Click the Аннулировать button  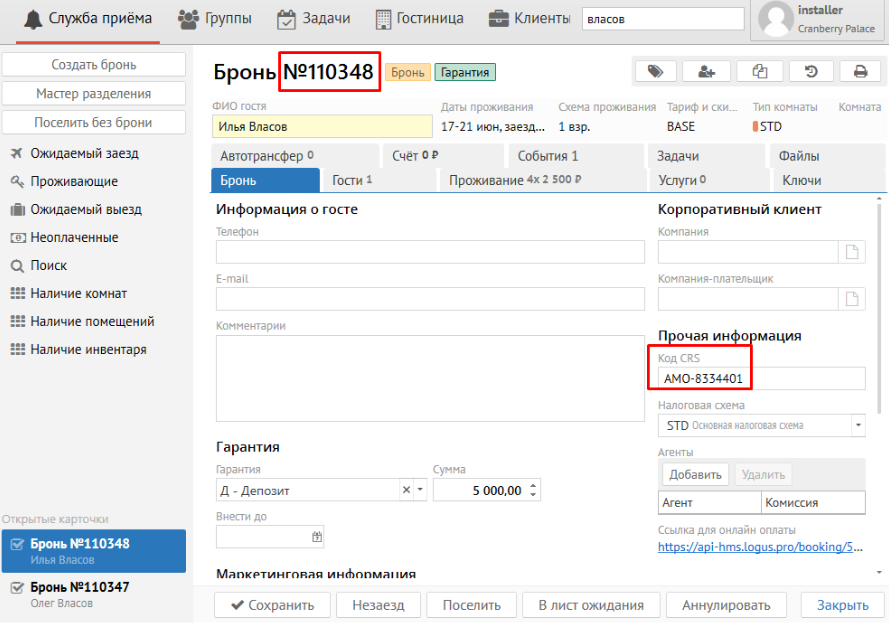pyautogui.click(x=726, y=605)
